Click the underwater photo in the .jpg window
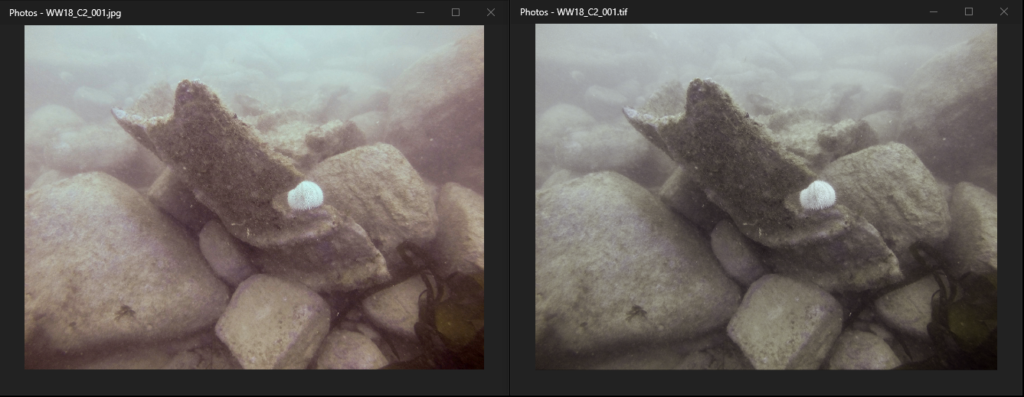 (x=254, y=197)
